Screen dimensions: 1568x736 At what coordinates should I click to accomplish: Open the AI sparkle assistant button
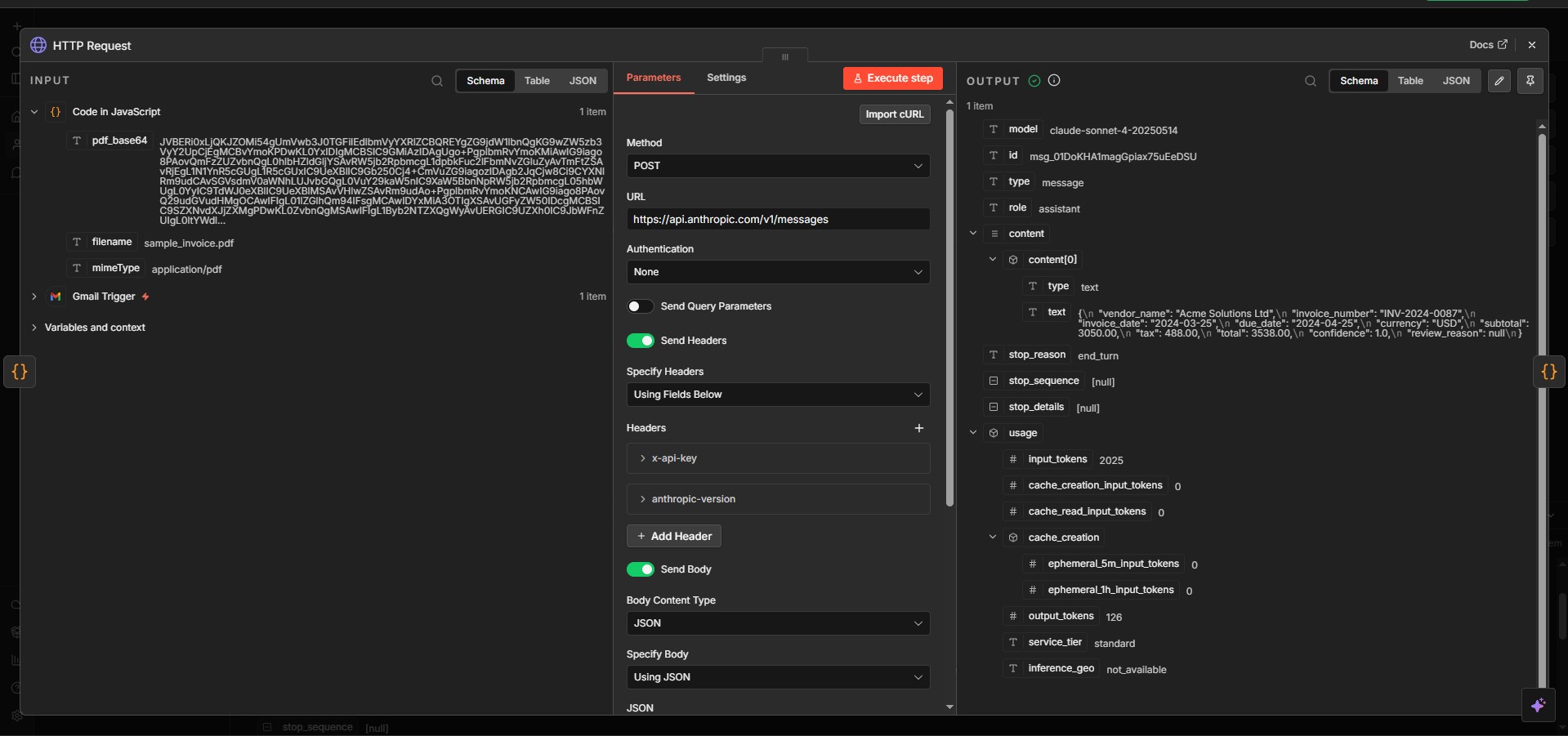coord(1538,706)
